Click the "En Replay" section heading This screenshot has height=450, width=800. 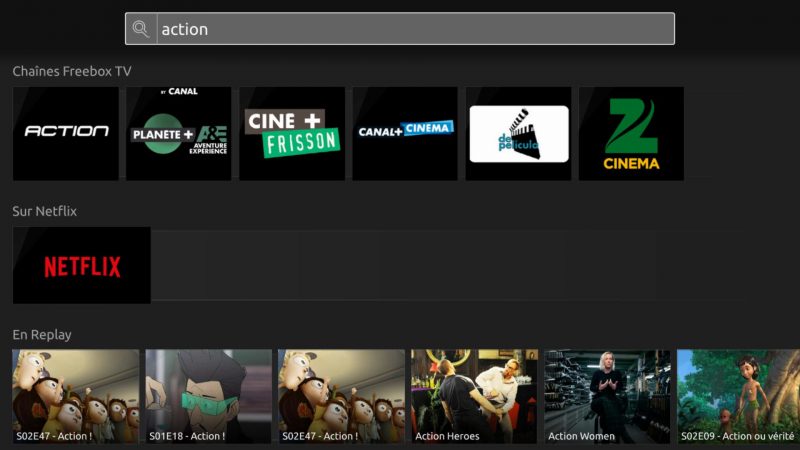[42, 335]
